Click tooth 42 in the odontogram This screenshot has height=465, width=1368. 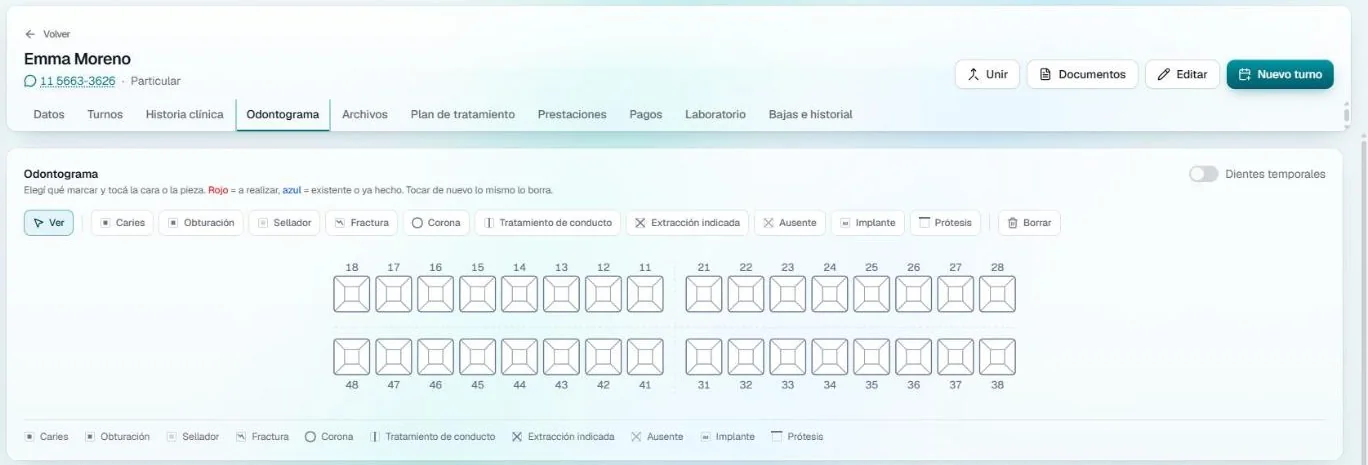point(604,357)
